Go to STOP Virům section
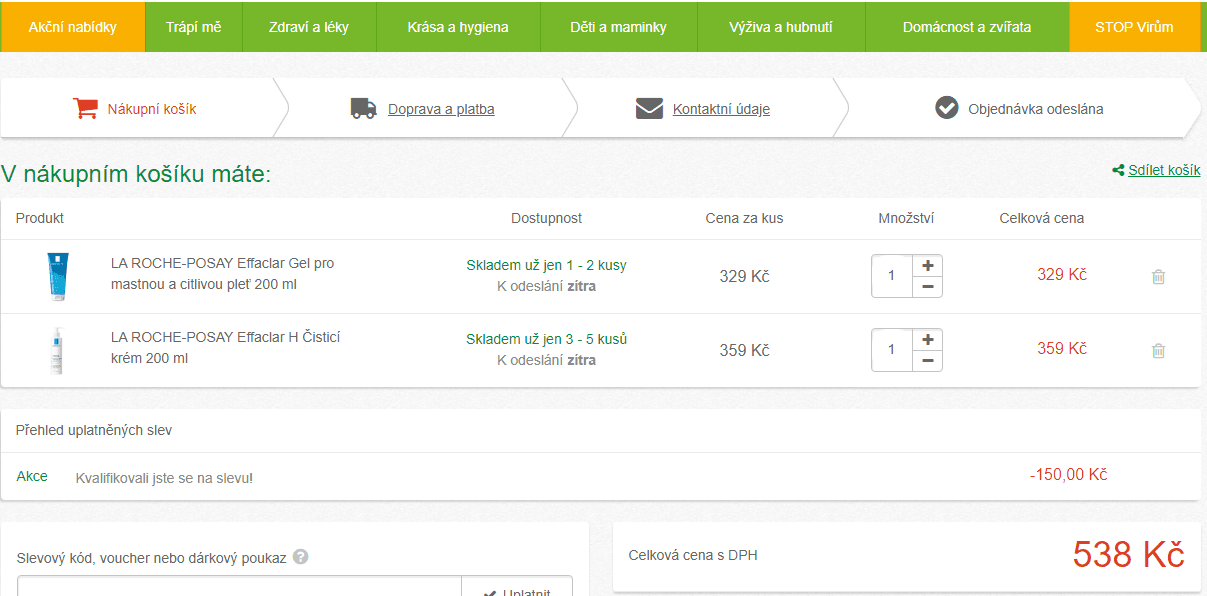The height and width of the screenshot is (596, 1207). [x=1133, y=27]
